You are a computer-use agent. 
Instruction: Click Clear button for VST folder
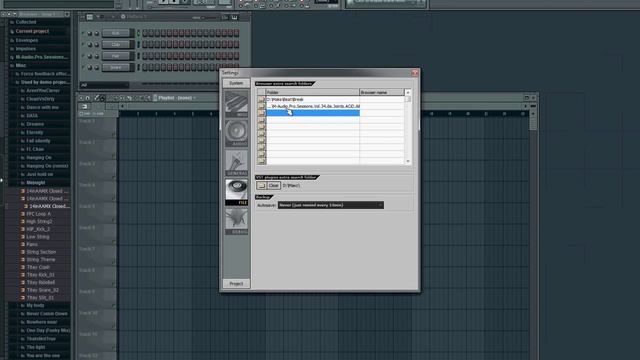274,186
